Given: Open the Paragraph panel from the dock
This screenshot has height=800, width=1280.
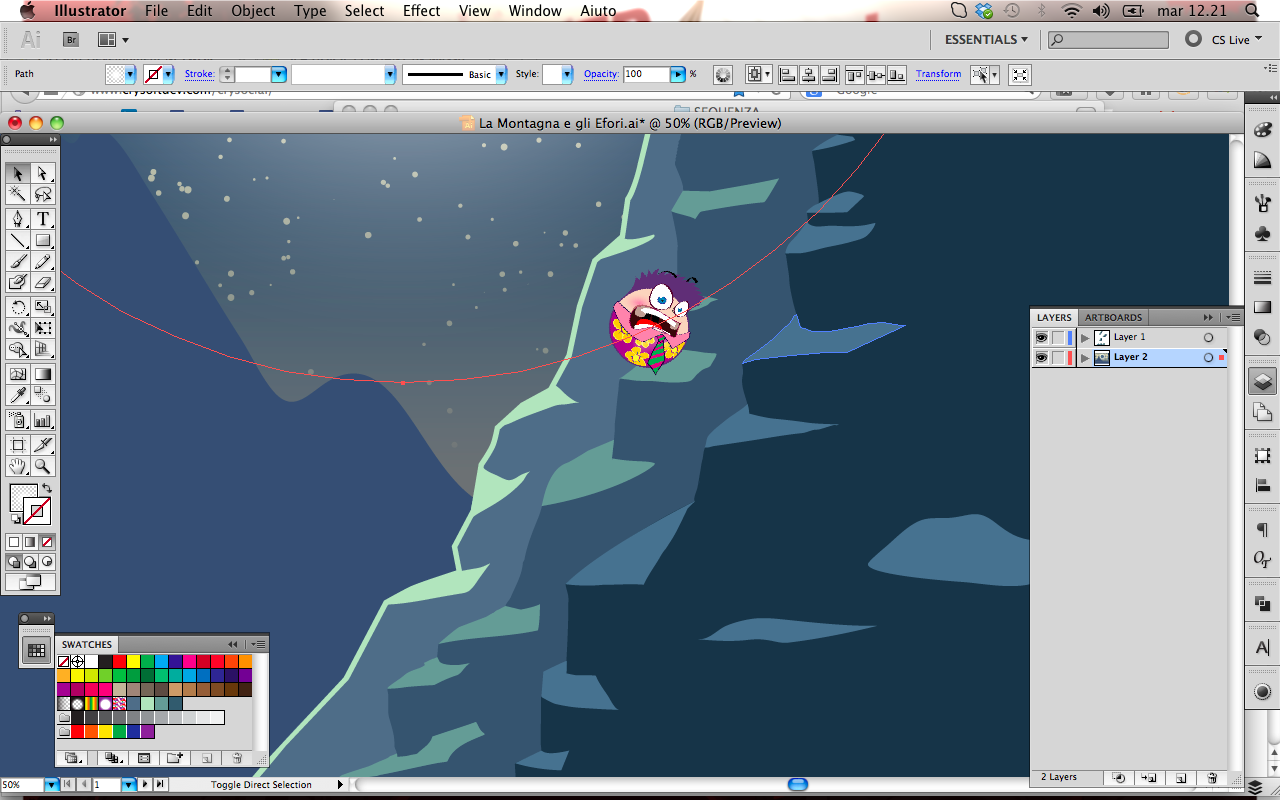Looking at the screenshot, I should click(1262, 530).
